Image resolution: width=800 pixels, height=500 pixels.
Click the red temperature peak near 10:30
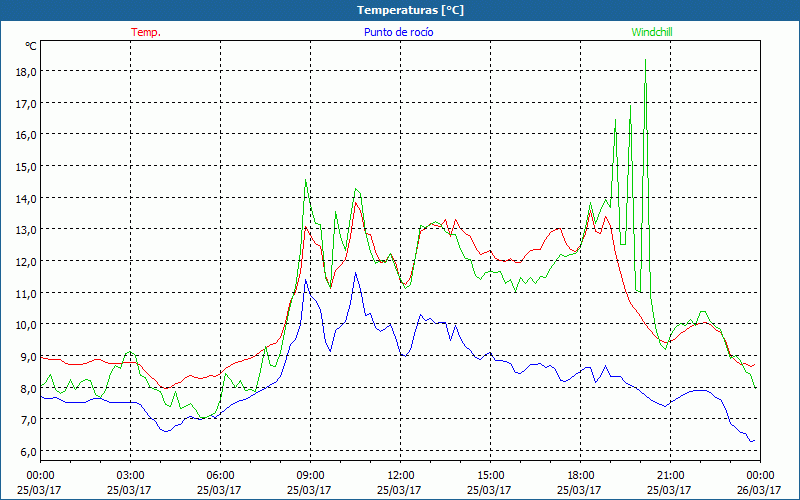pyautogui.click(x=356, y=203)
